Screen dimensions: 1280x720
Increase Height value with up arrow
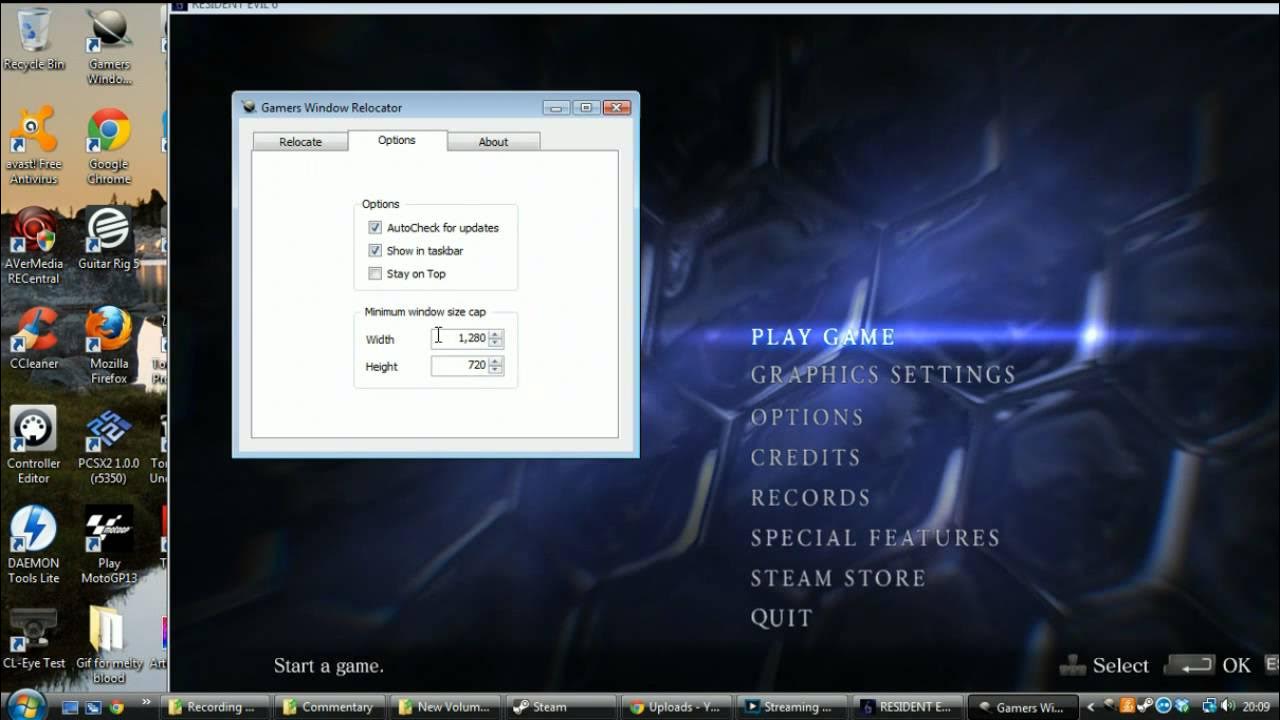click(496, 361)
